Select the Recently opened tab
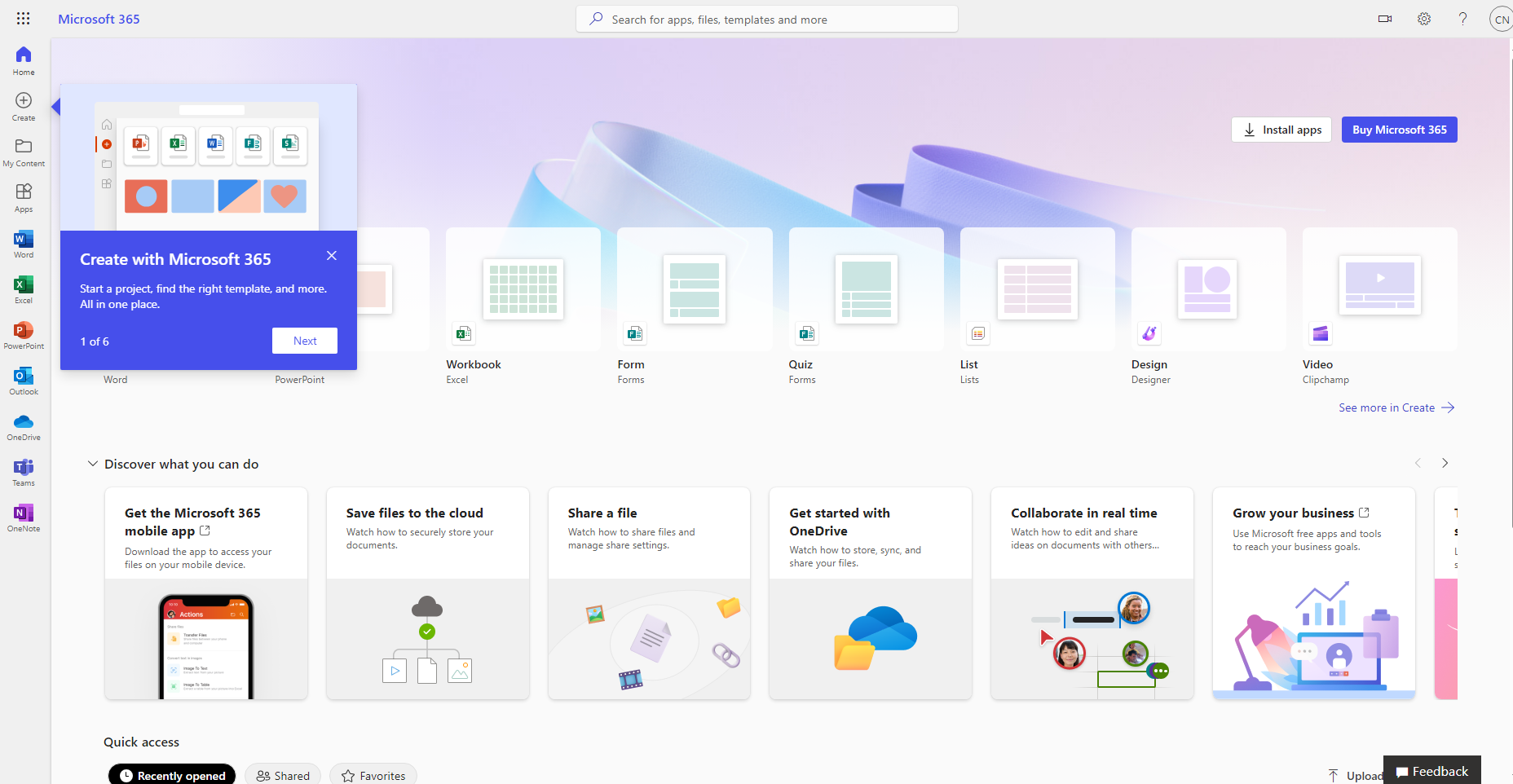This screenshot has height=784, width=1513. click(172, 775)
